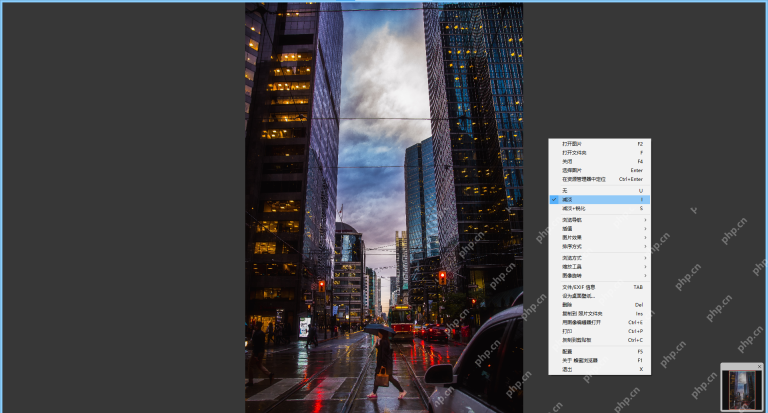Expand the 浏览导航 navigation submenu
Viewport: 768px width, 413px height.
[x=600, y=220]
